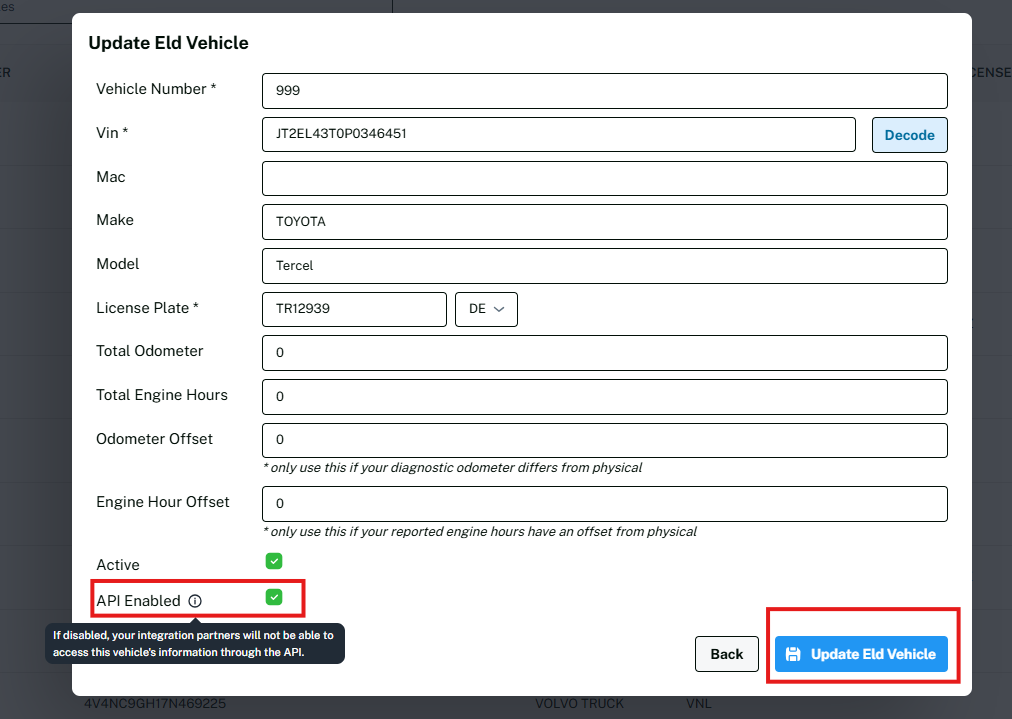Image resolution: width=1012 pixels, height=719 pixels.
Task: Edit the Model field showing Tercel
Action: tap(604, 266)
